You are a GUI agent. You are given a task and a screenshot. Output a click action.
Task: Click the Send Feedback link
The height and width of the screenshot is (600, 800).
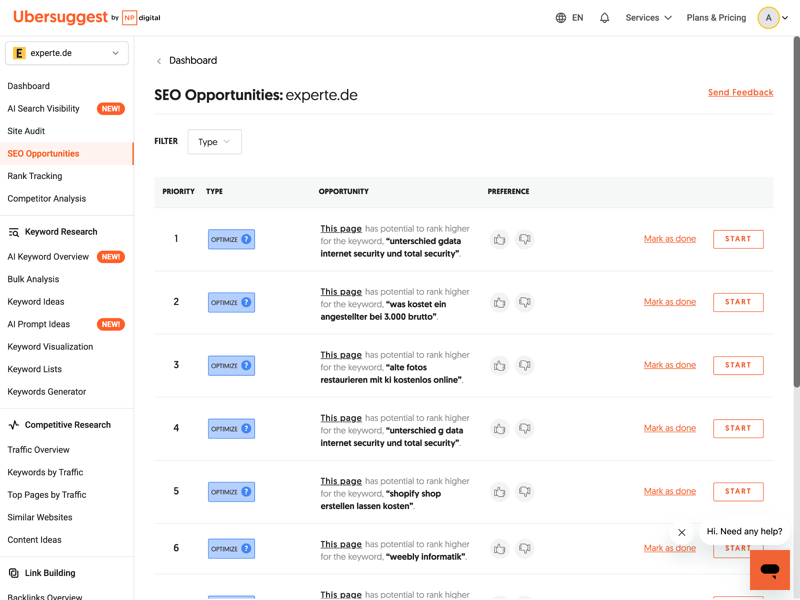pyautogui.click(x=740, y=92)
